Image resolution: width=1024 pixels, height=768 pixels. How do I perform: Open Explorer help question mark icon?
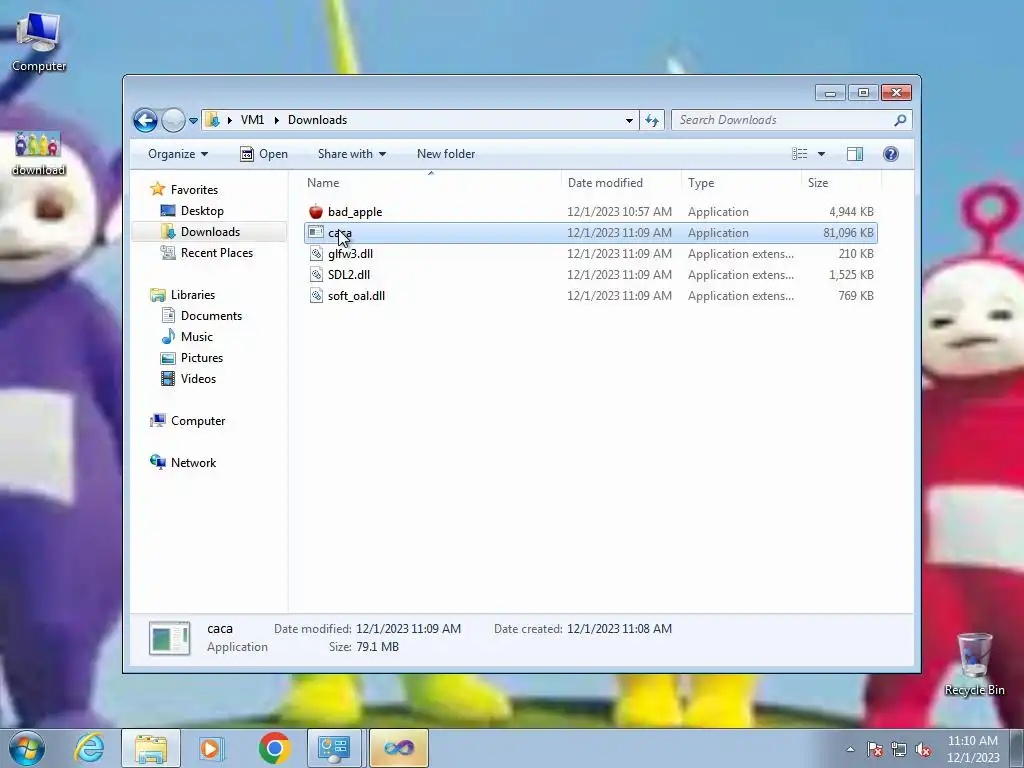point(891,154)
